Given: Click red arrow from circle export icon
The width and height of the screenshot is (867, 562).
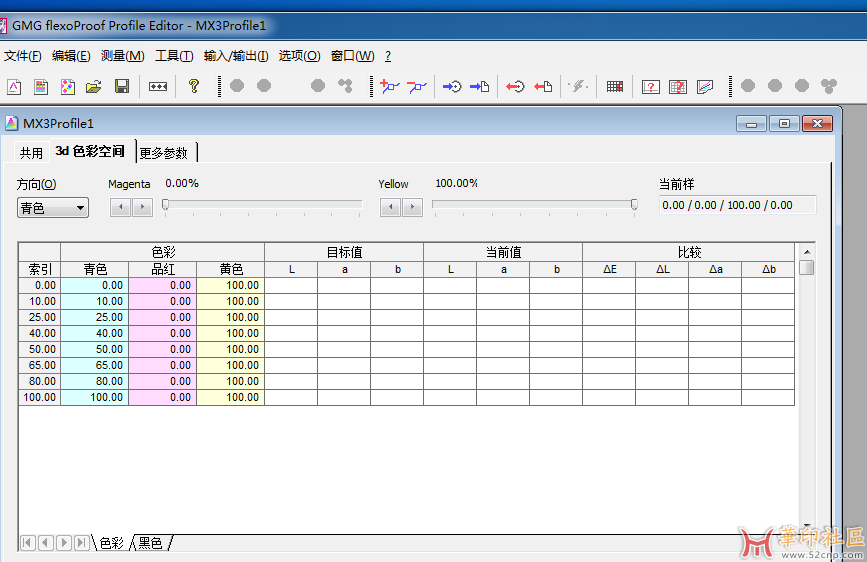Looking at the screenshot, I should click(x=515, y=86).
